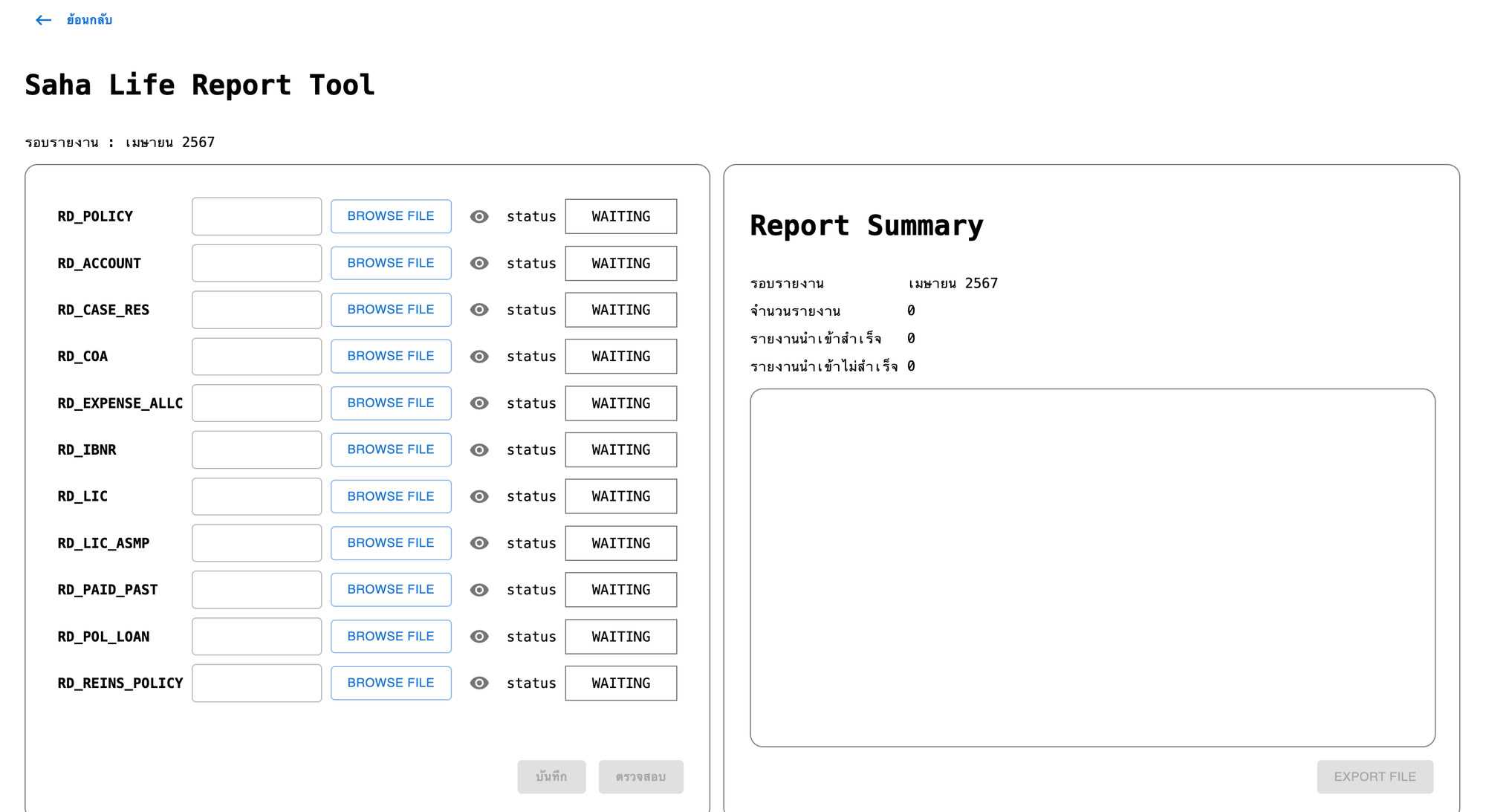The image size is (1486, 812).
Task: Click the eye icon next to RD_CASE_RES
Action: (479, 310)
